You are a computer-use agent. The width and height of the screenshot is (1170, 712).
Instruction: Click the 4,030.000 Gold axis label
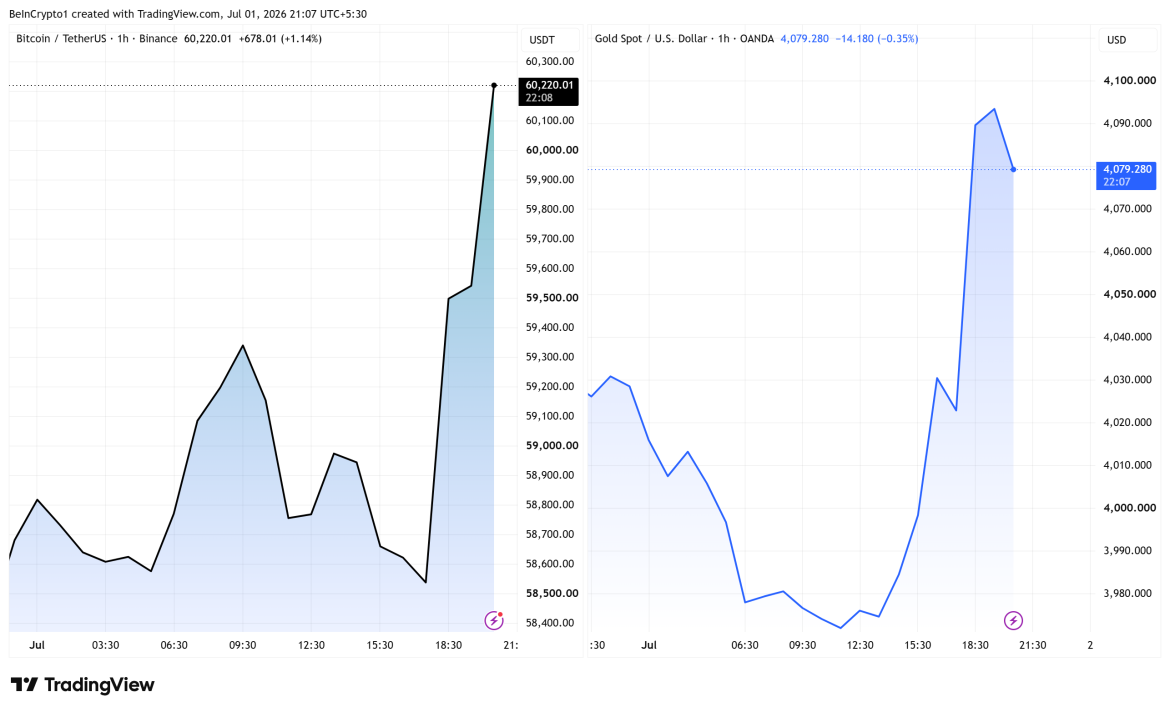click(x=1127, y=379)
